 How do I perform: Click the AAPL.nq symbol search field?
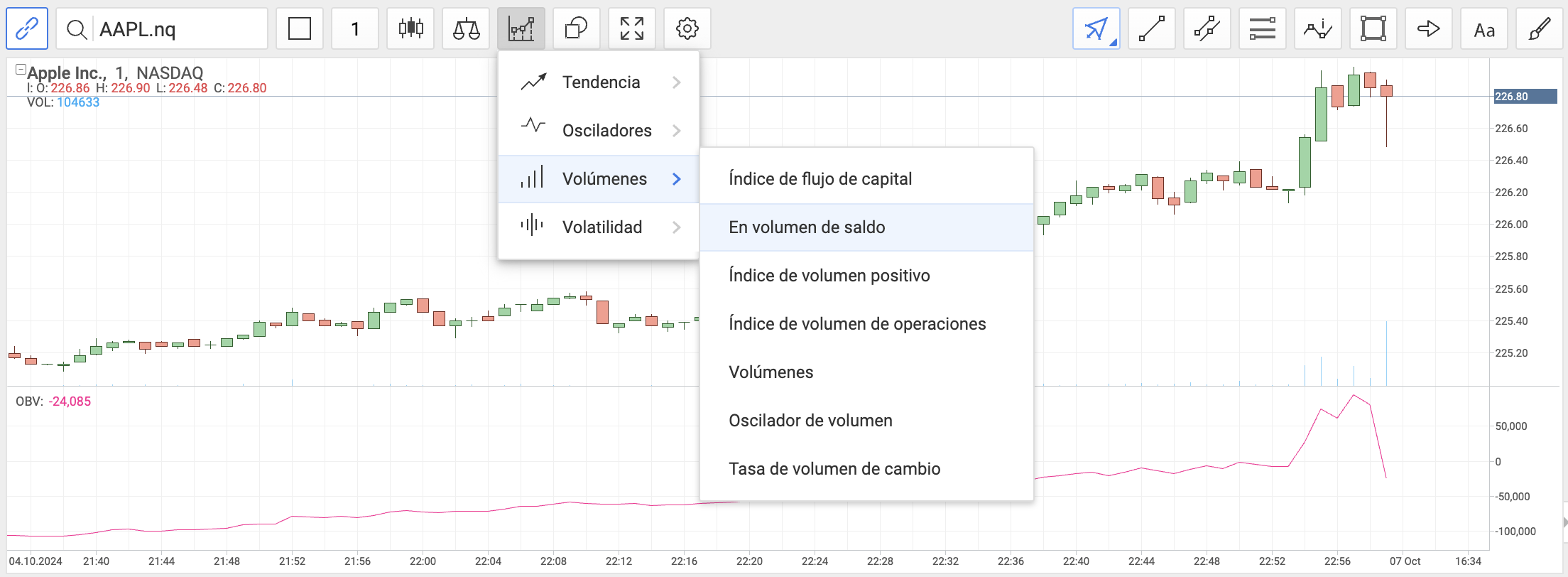pos(162,29)
